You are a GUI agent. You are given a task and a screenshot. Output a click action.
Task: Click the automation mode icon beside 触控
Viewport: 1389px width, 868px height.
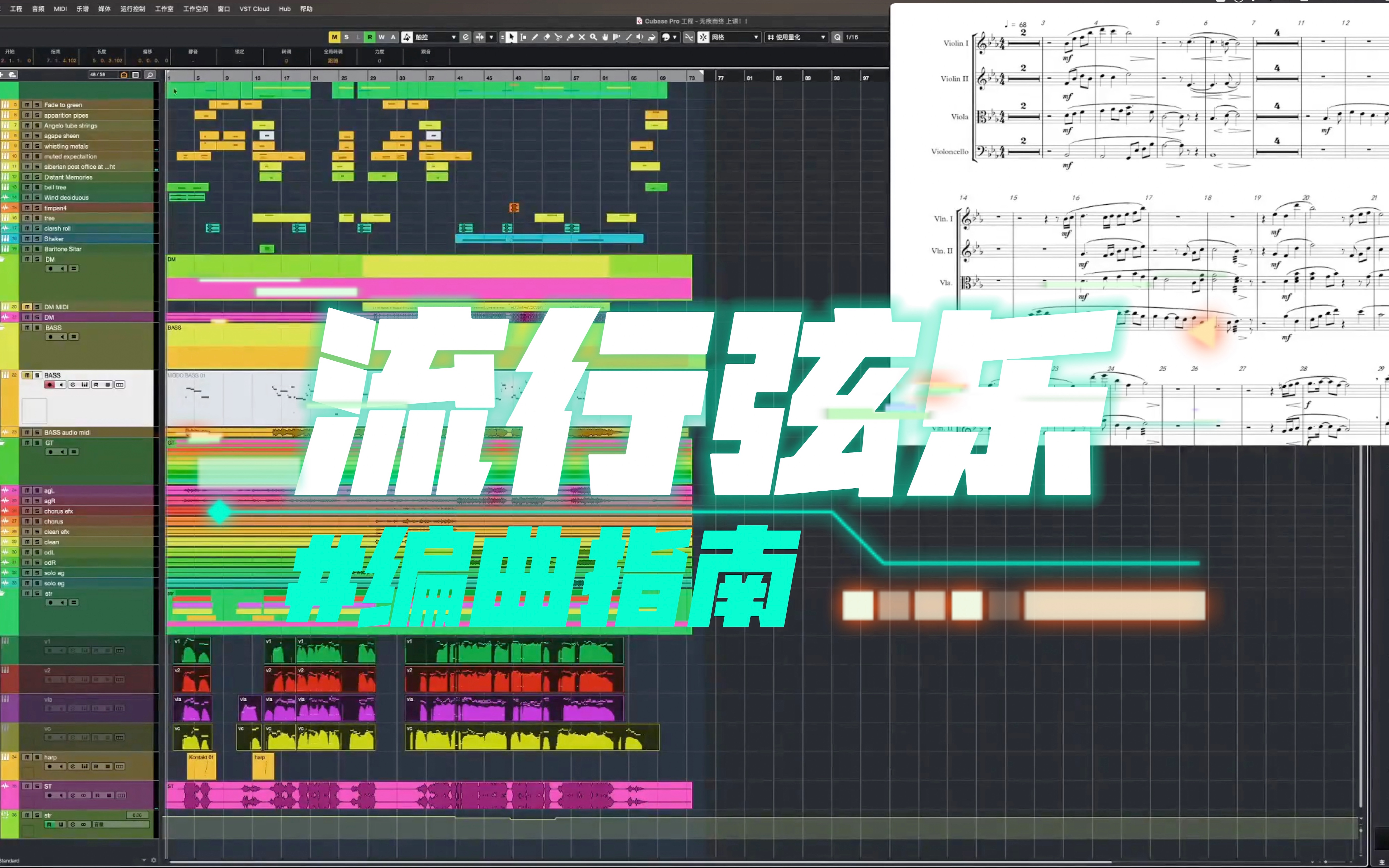tap(407, 37)
